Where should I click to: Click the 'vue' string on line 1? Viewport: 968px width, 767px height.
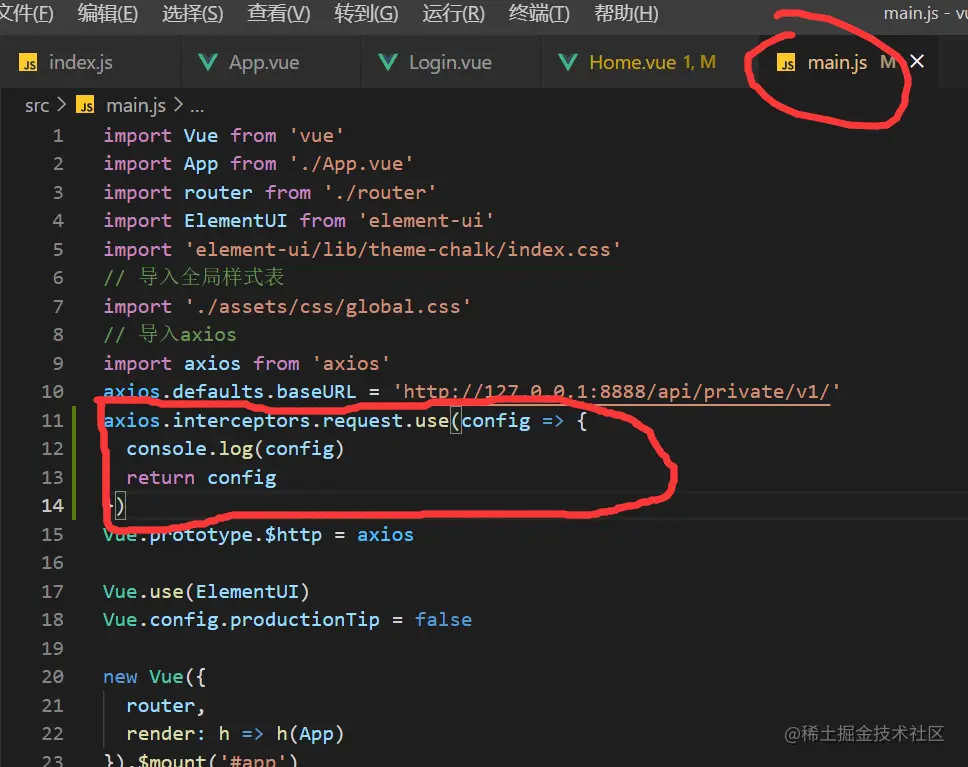[316, 135]
